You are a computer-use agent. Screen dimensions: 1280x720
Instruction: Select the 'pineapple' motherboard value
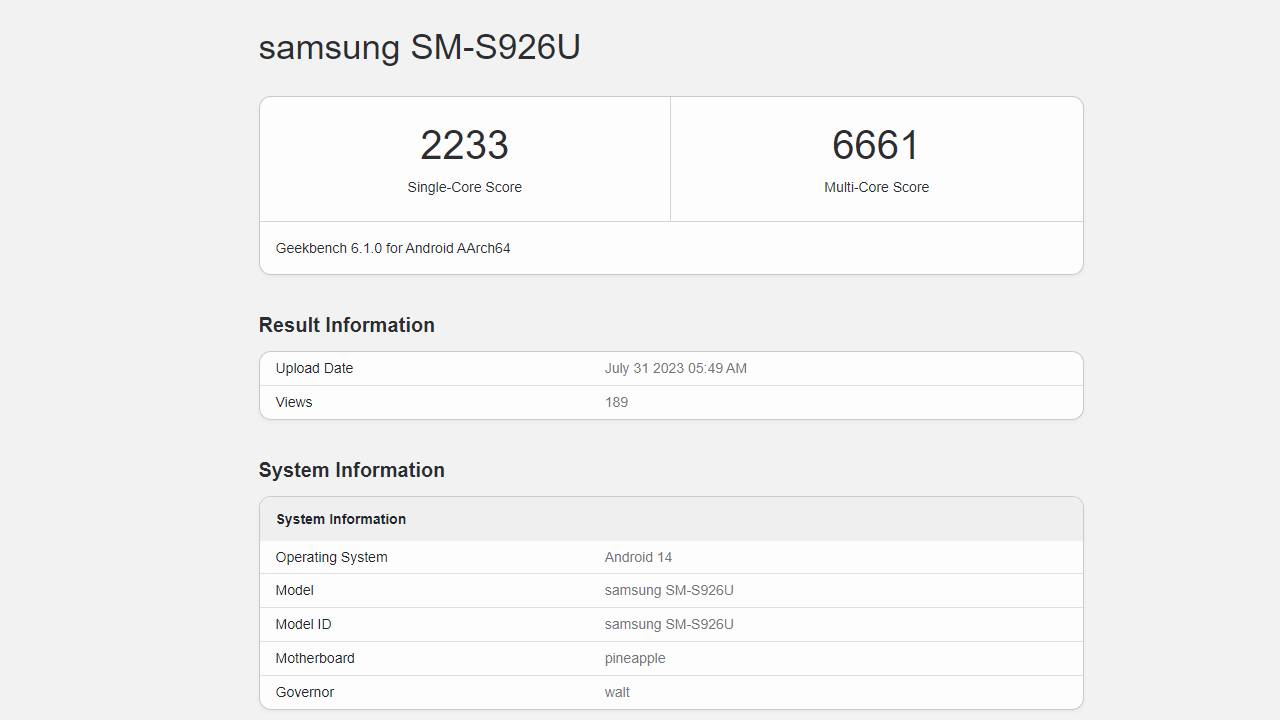point(635,658)
